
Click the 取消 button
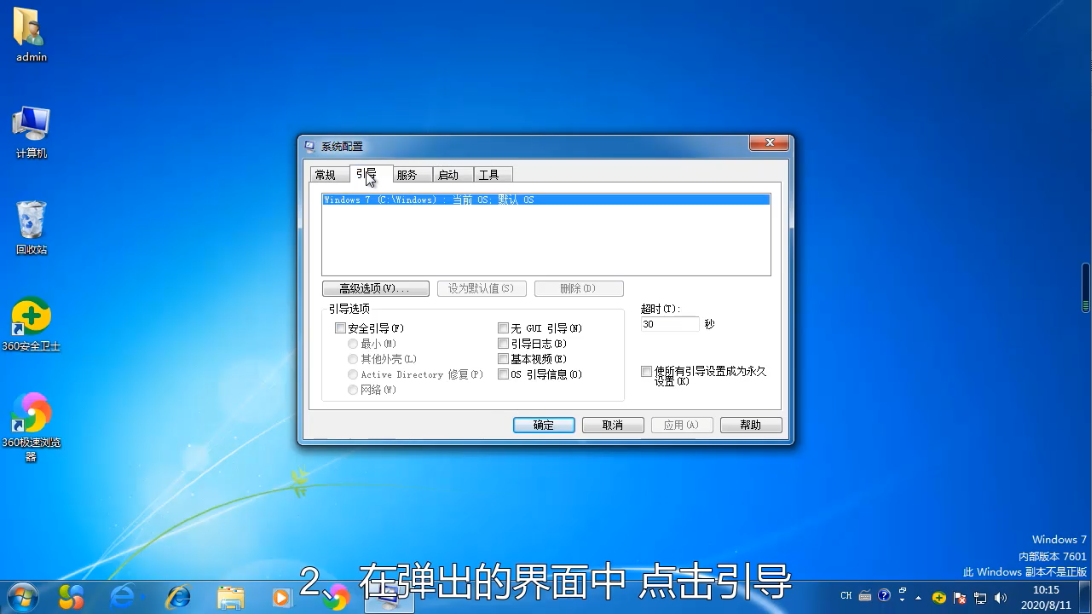(x=613, y=425)
